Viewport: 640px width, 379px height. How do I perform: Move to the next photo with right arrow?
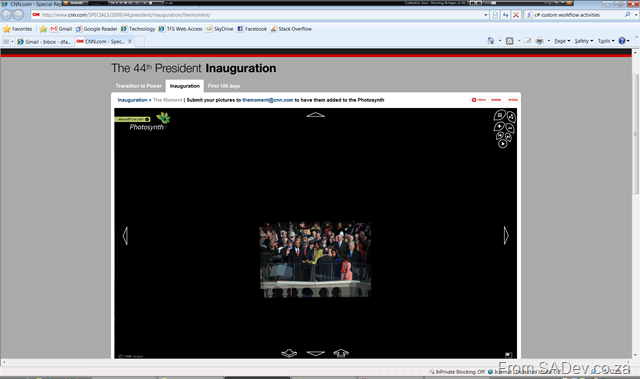coord(506,235)
